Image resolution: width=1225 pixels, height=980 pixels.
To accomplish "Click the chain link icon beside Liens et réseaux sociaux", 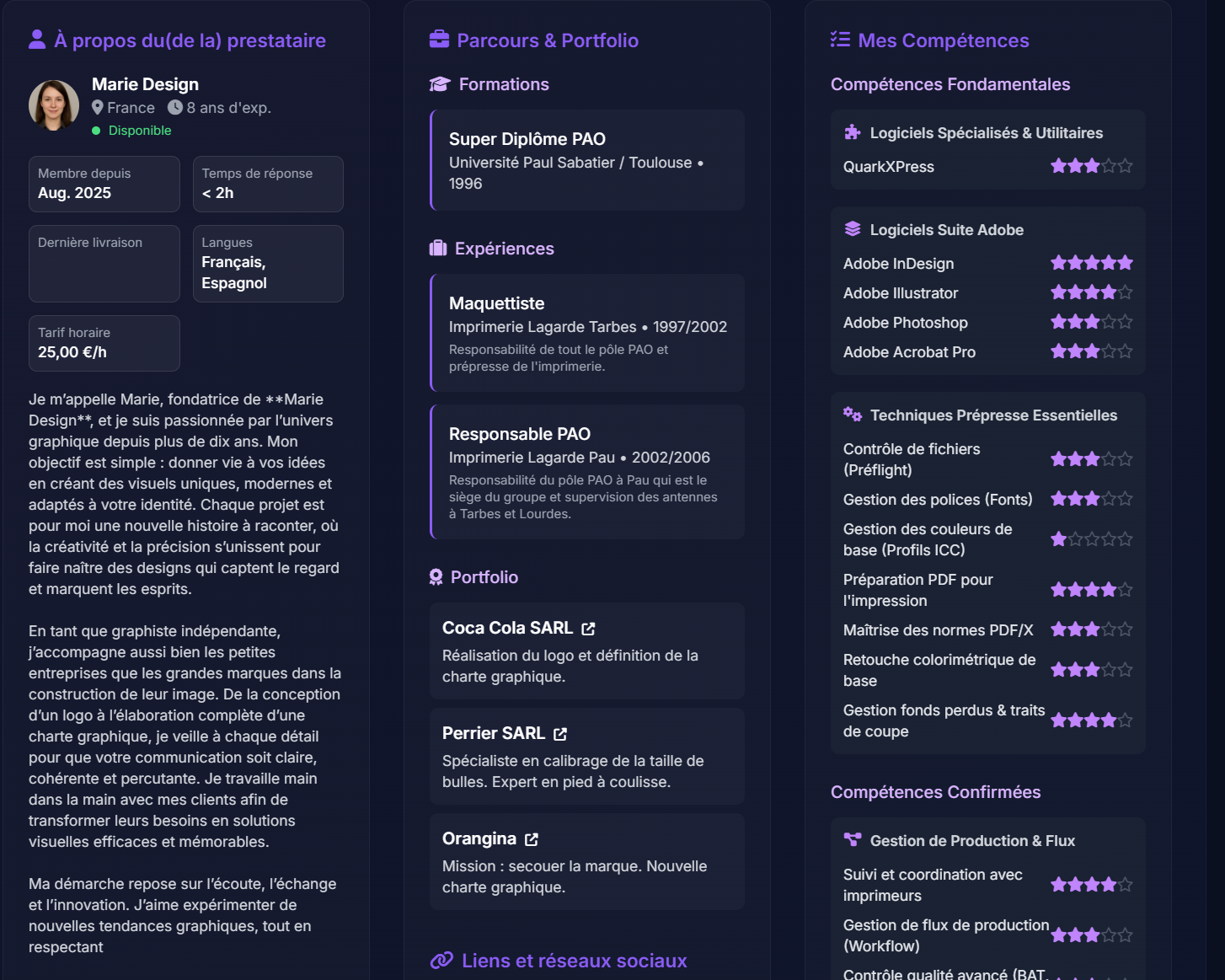I will point(441,961).
